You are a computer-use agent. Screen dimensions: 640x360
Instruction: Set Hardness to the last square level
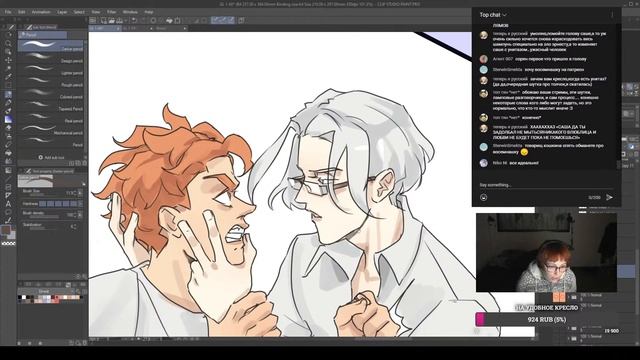pyautogui.click(x=73, y=203)
